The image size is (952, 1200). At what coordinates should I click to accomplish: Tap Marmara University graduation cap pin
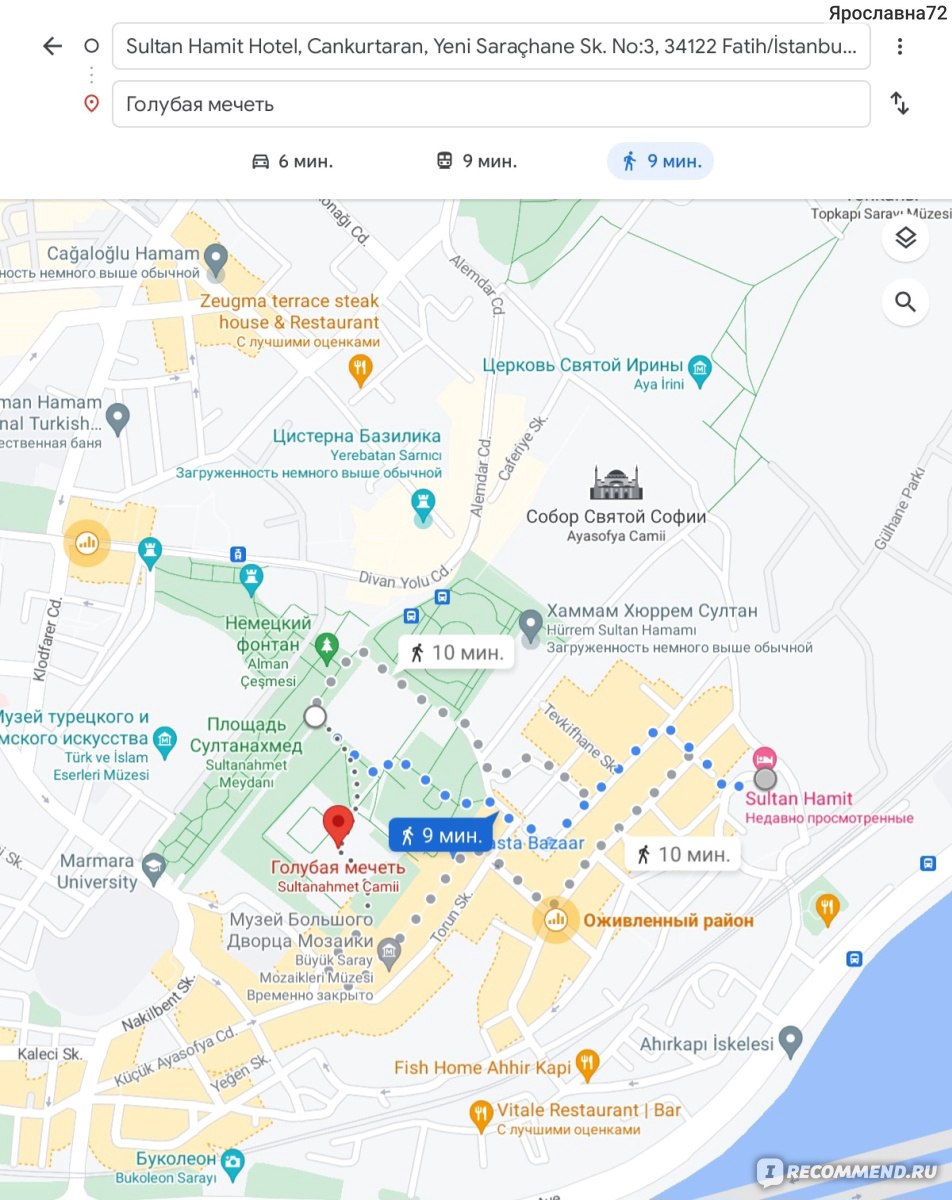[154, 868]
